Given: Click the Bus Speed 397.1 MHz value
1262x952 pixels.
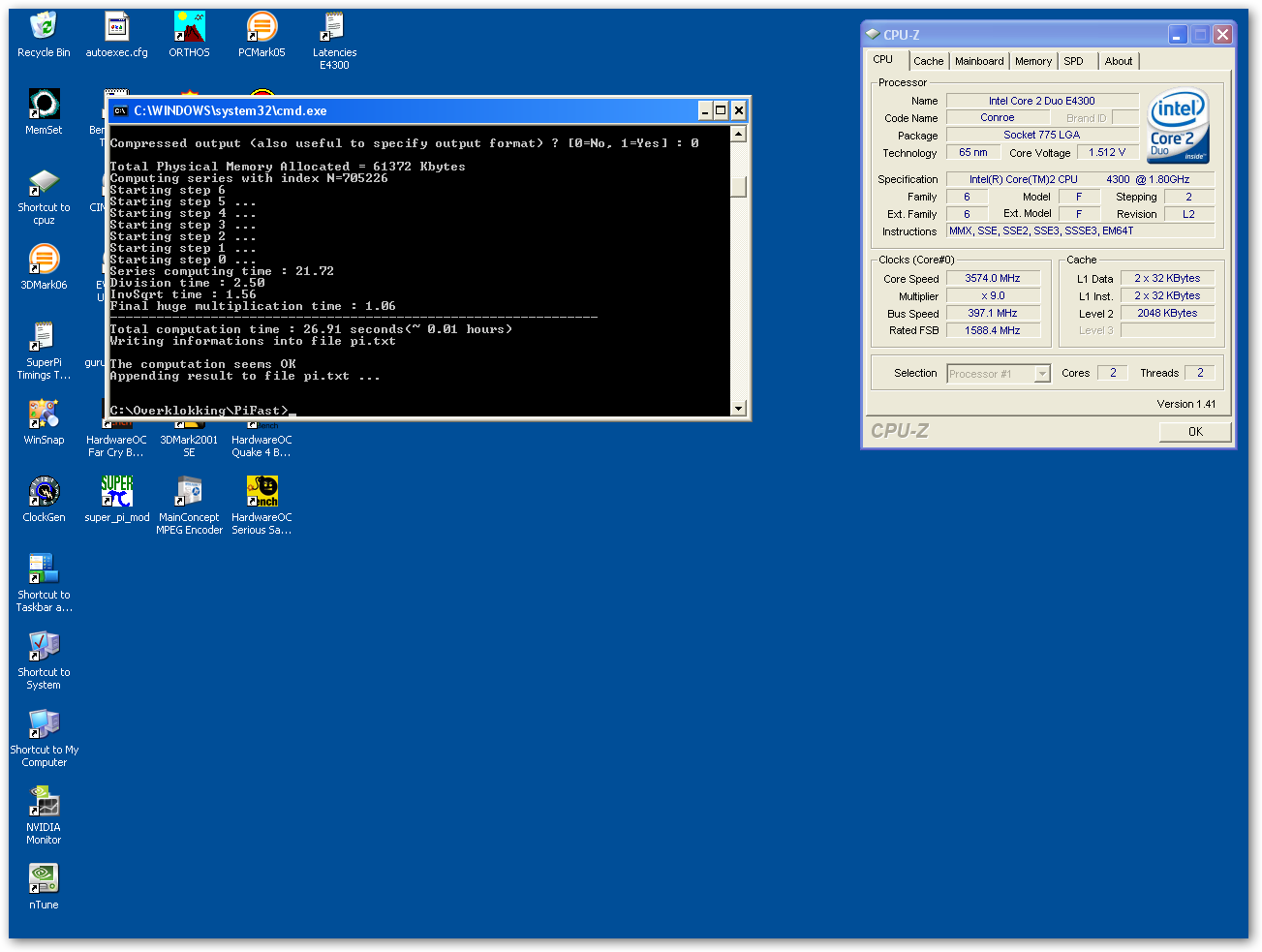Looking at the screenshot, I should coord(993,313).
